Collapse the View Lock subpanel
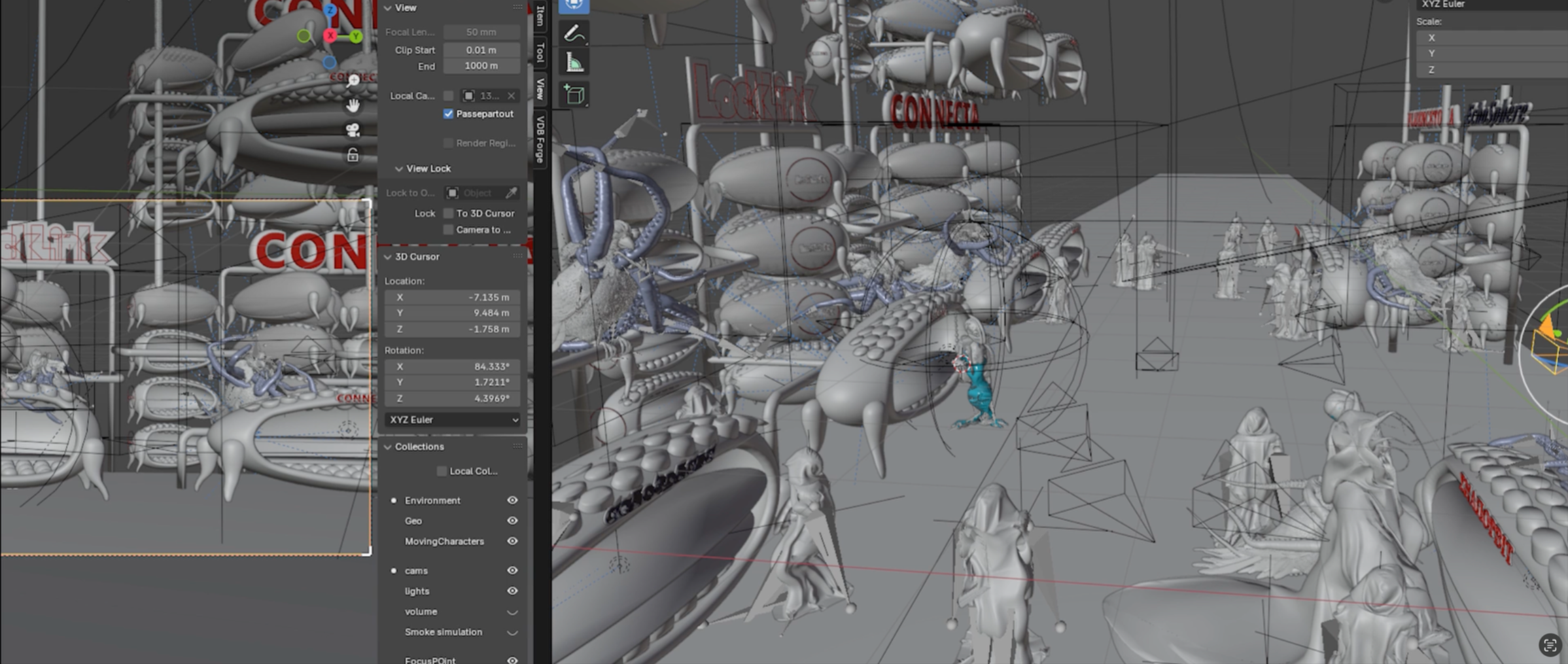1568x664 pixels. click(399, 169)
